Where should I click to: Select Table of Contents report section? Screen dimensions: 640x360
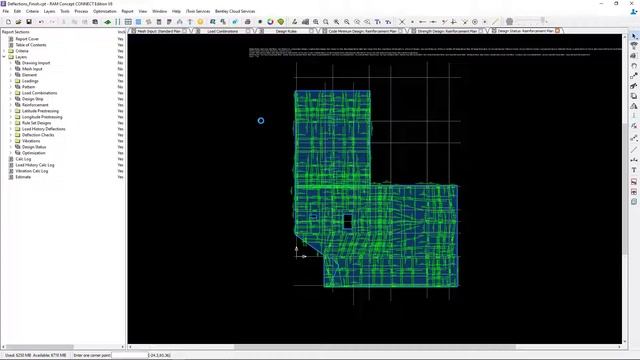31,45
